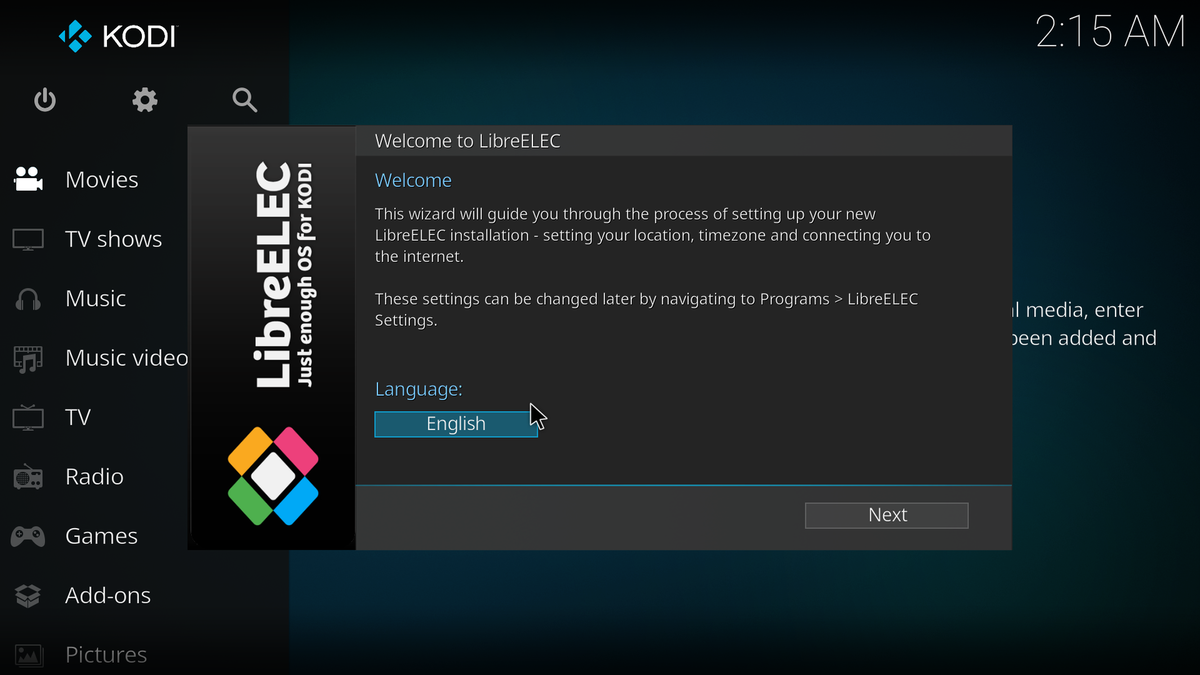Image resolution: width=1200 pixels, height=675 pixels.
Task: Click the KODI logo
Action: click(x=117, y=37)
